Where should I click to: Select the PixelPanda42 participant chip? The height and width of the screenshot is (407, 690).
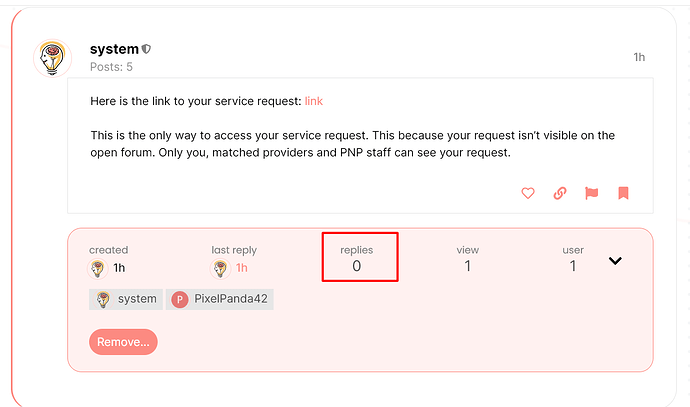pyautogui.click(x=220, y=299)
